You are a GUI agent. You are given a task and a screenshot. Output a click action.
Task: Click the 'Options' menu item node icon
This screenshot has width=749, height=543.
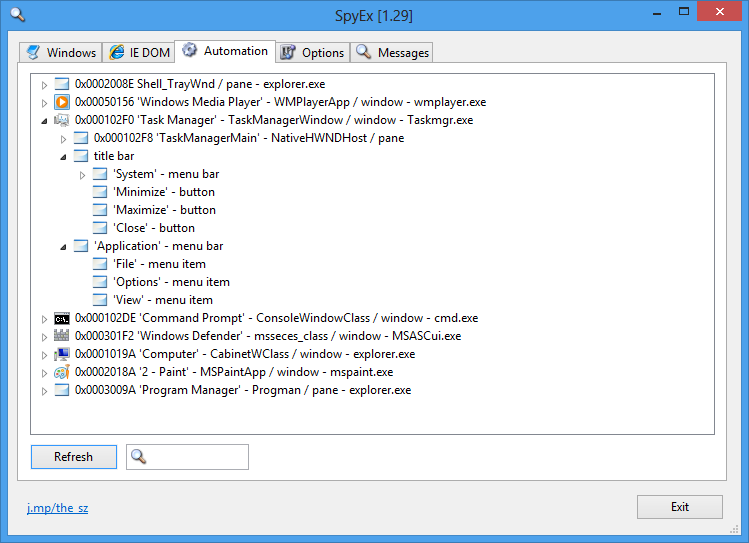100,282
